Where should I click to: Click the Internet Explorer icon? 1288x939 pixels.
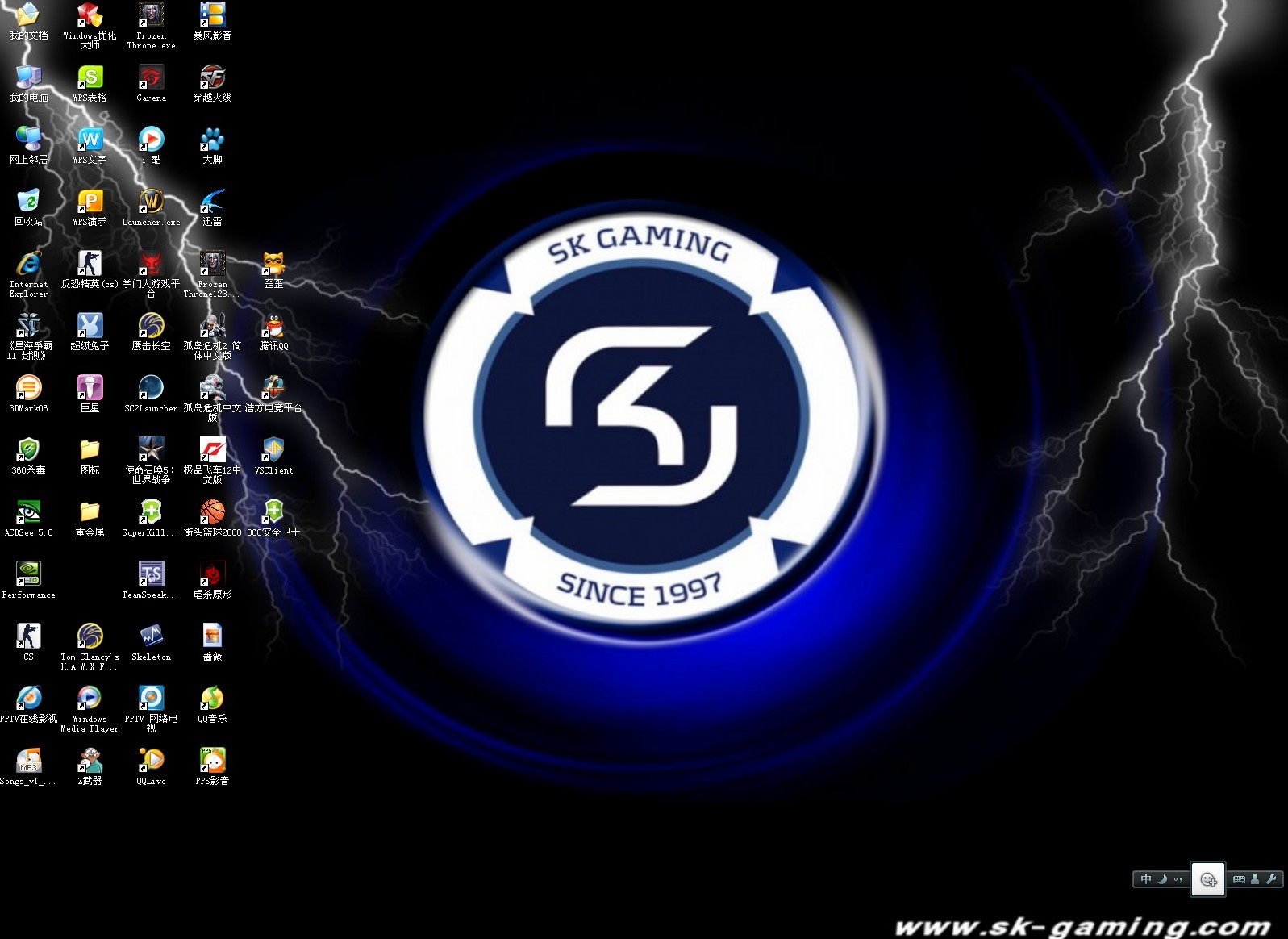(x=28, y=264)
